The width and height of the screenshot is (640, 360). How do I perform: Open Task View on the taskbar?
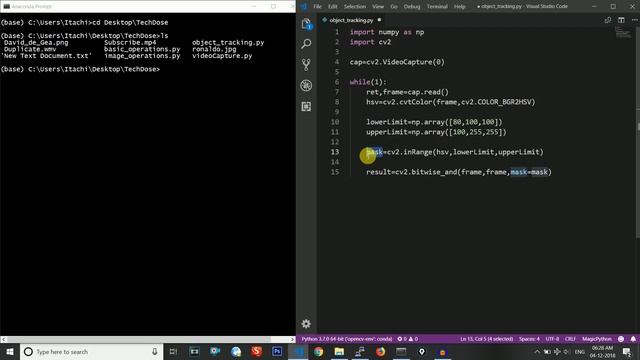(173, 351)
